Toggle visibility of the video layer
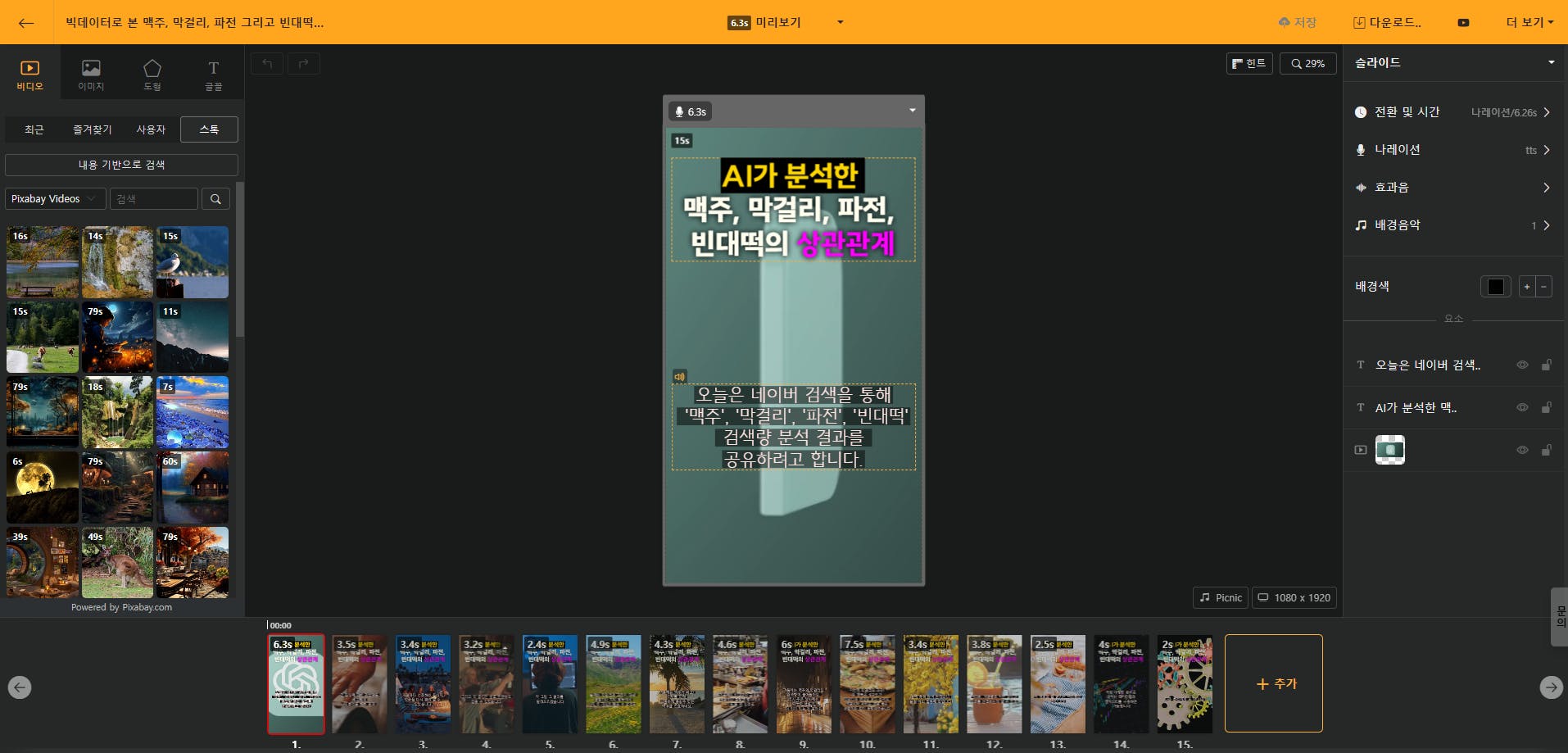The image size is (1568, 753). point(1522,451)
